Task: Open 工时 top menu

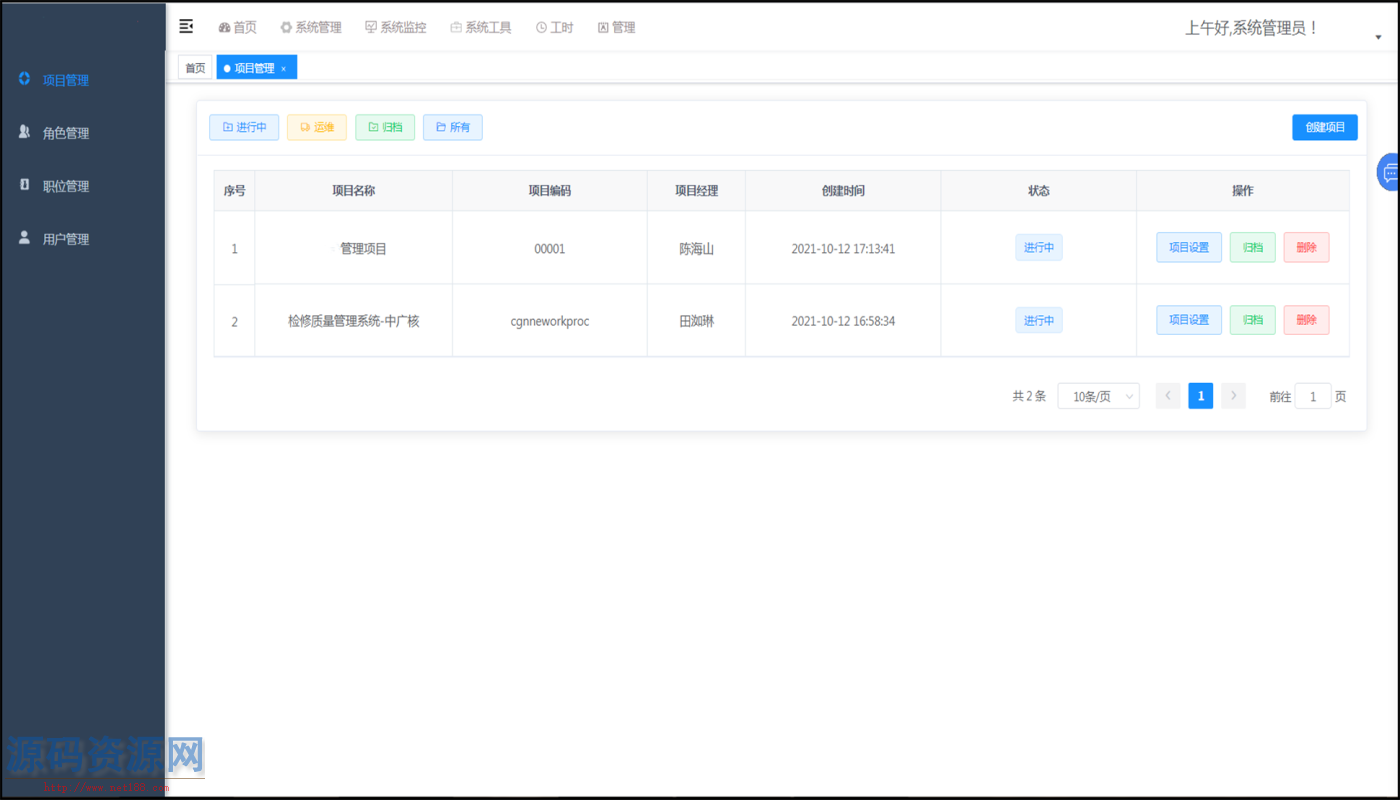Action: click(x=554, y=27)
